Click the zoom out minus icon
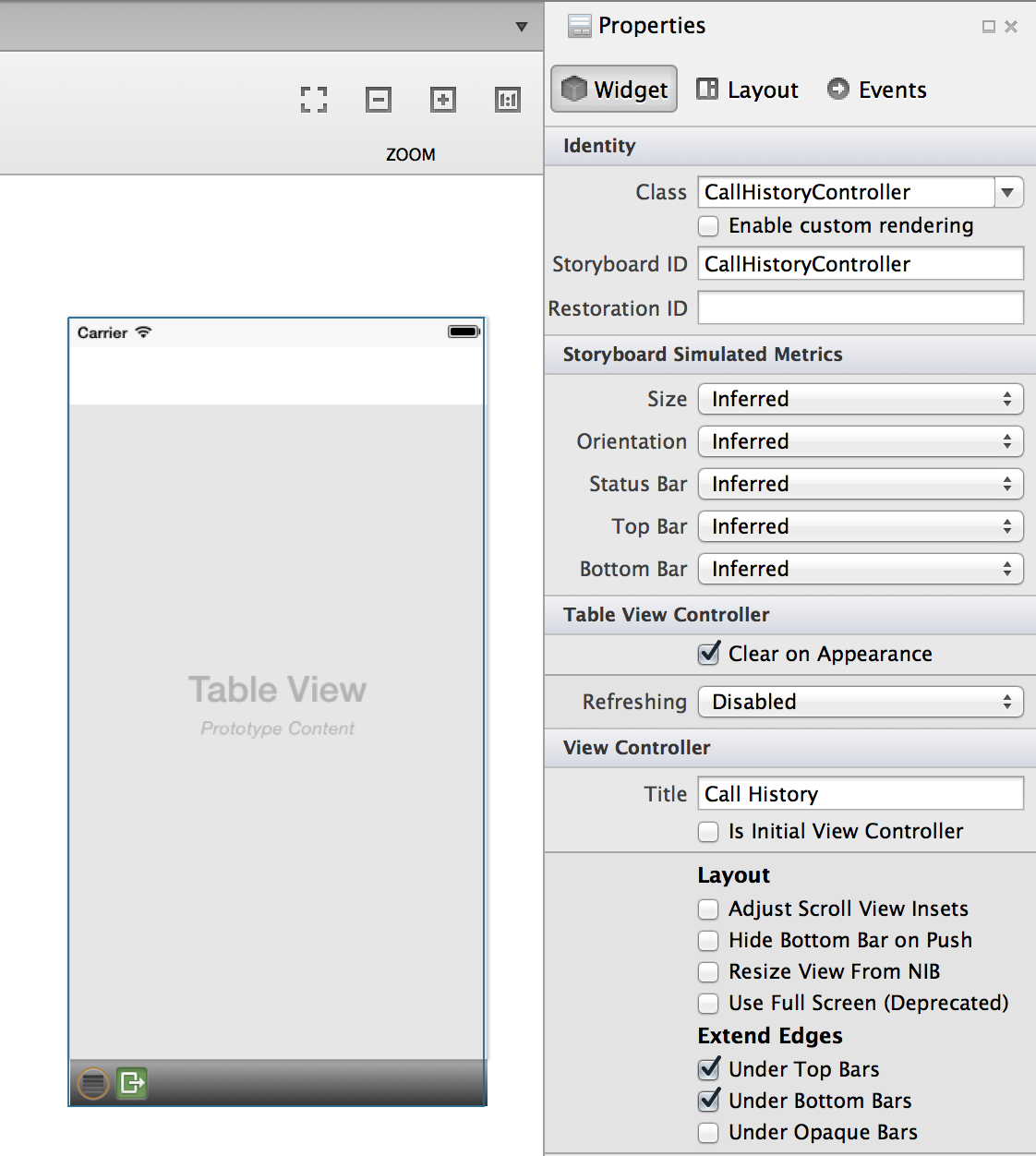This screenshot has height=1156, width=1036. pyautogui.click(x=379, y=100)
